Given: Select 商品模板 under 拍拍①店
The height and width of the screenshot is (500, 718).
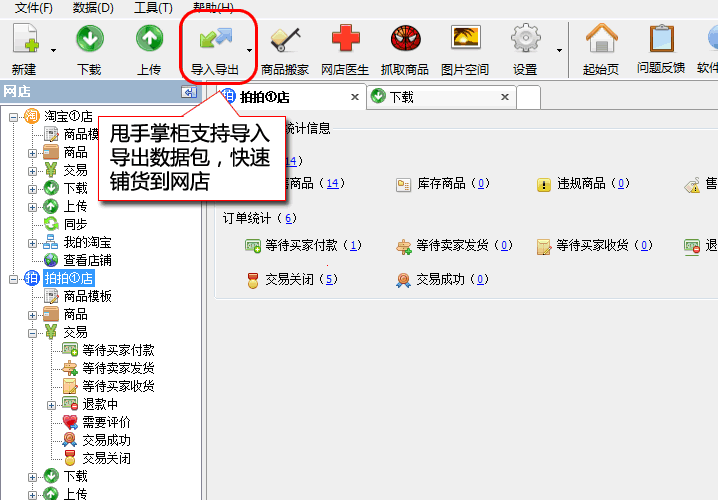Looking at the screenshot, I should (x=87, y=296).
